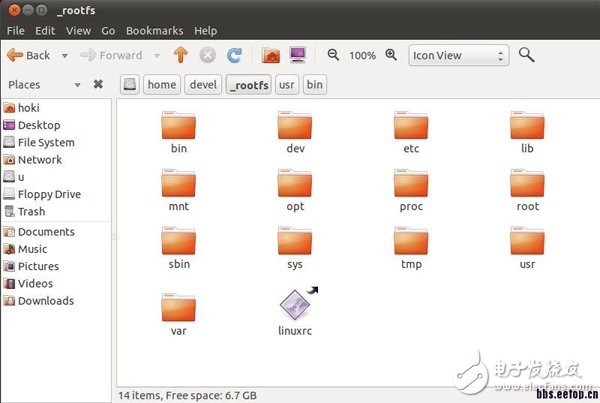Close the Places sidebar pane
Screen dimensions: 600x403
[x=98, y=84]
